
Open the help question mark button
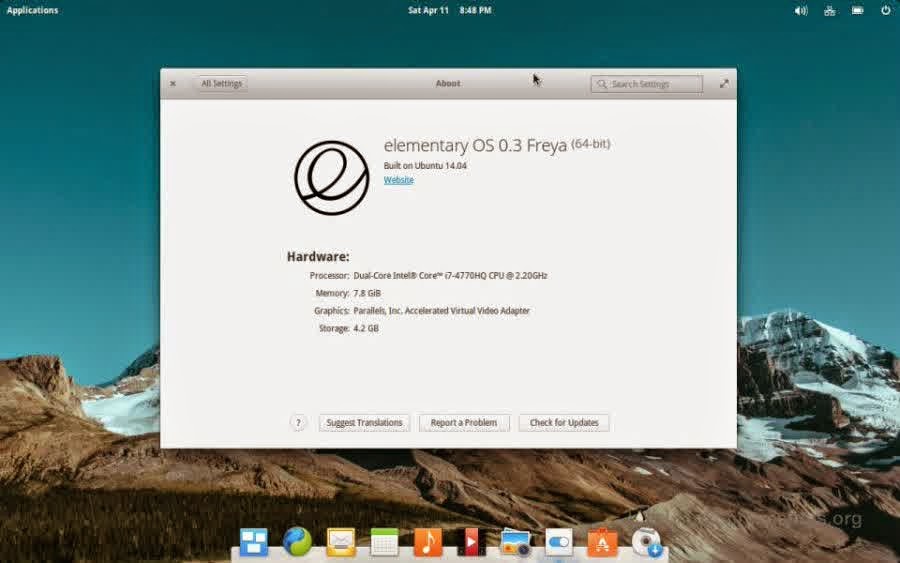point(298,423)
